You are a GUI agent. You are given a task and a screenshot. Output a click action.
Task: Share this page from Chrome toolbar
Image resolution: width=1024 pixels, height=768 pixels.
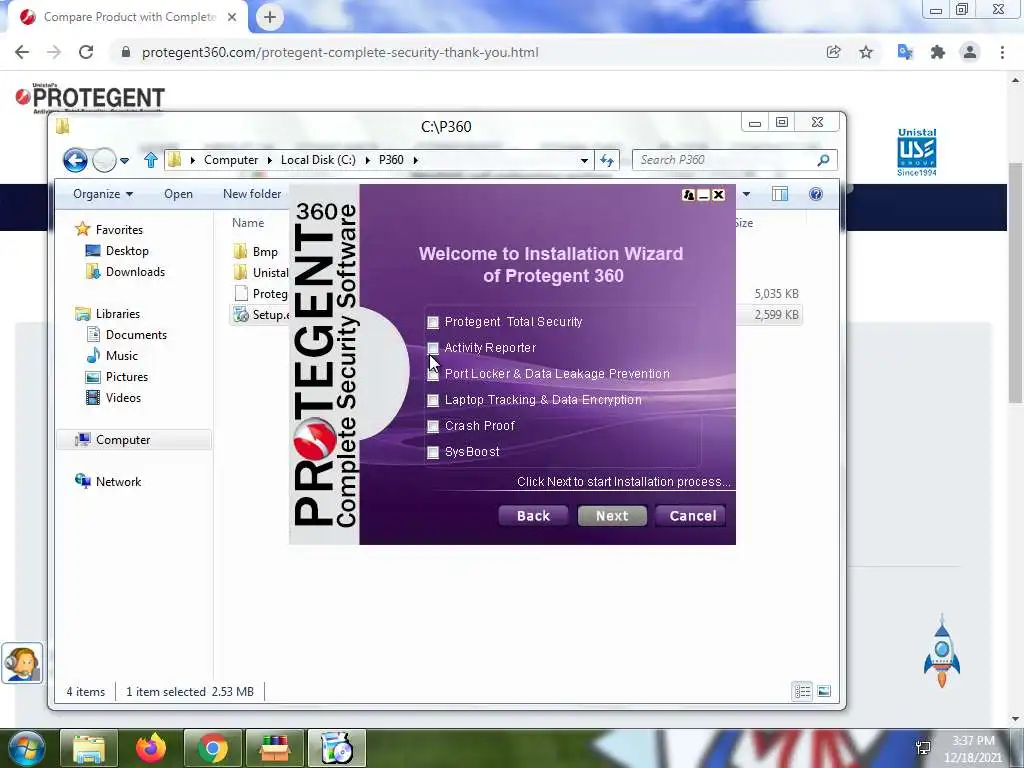[x=833, y=52]
